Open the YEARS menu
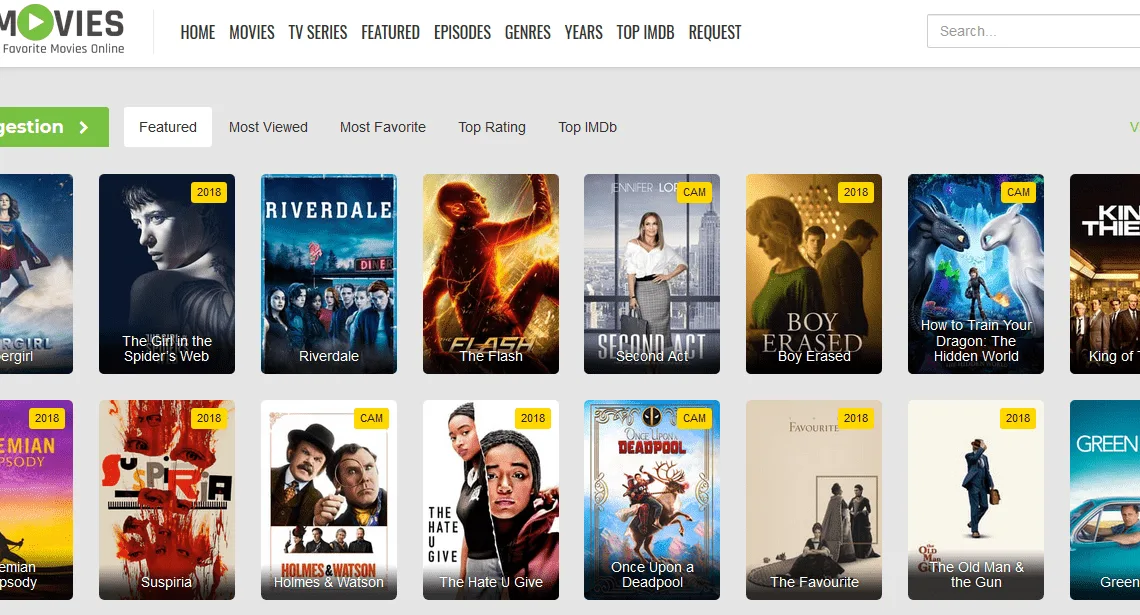 (584, 32)
